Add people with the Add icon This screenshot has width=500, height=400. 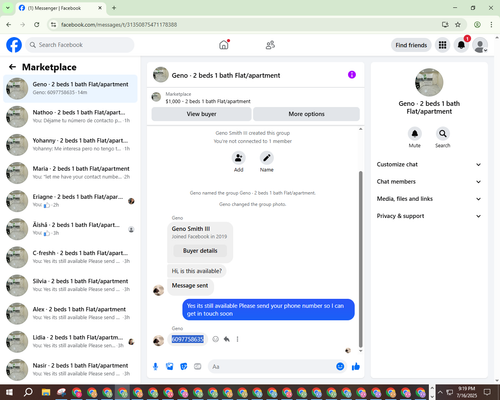pos(239,158)
